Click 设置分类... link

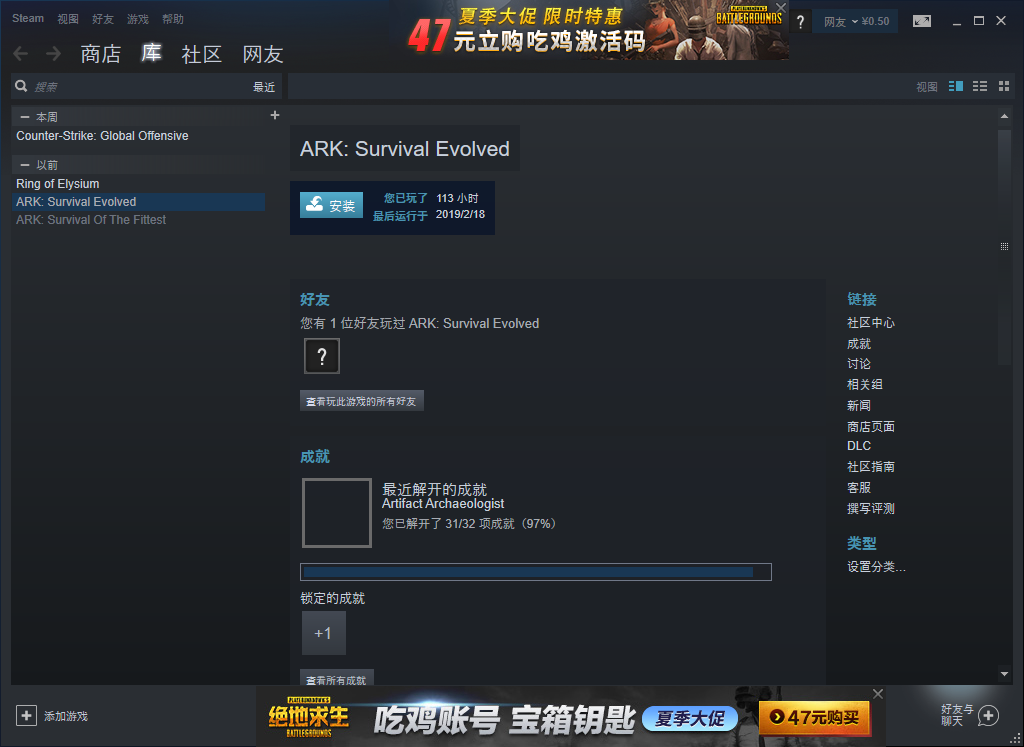(x=876, y=567)
